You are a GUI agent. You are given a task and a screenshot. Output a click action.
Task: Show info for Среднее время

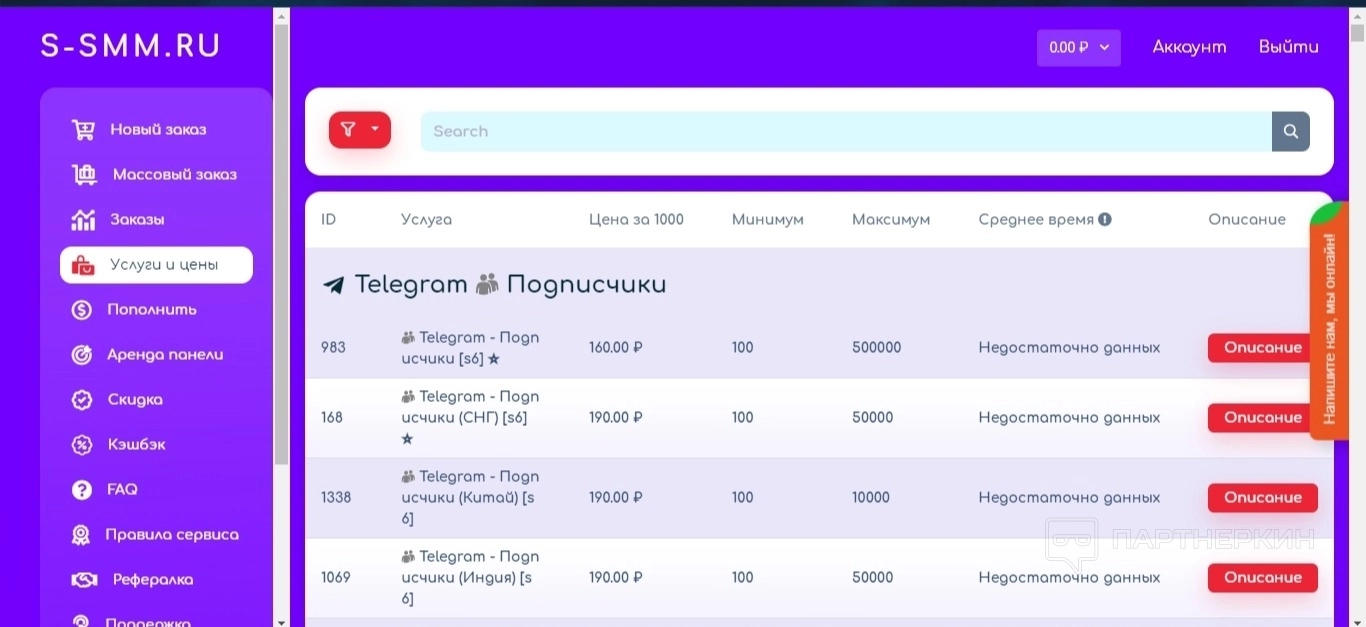click(x=1105, y=220)
